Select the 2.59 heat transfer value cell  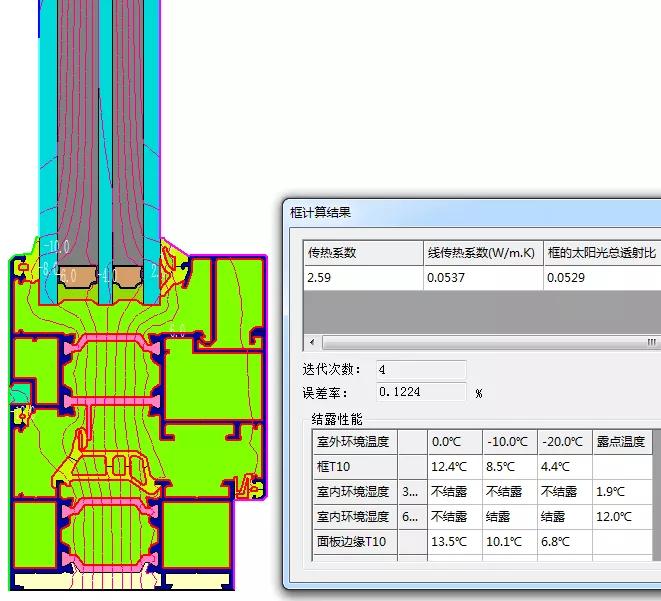click(x=362, y=278)
